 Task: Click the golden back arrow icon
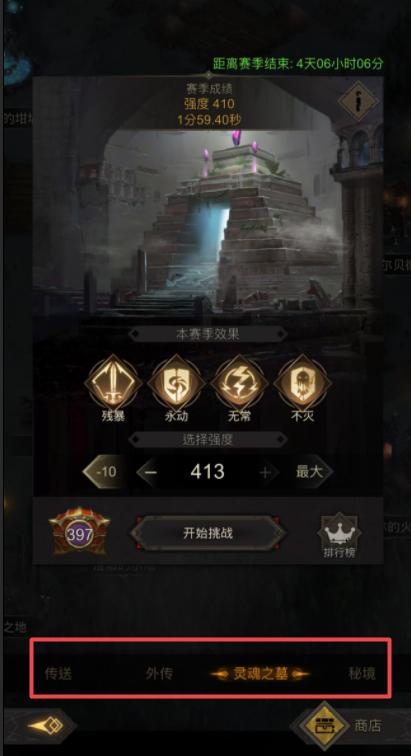pyautogui.click(x=45, y=725)
